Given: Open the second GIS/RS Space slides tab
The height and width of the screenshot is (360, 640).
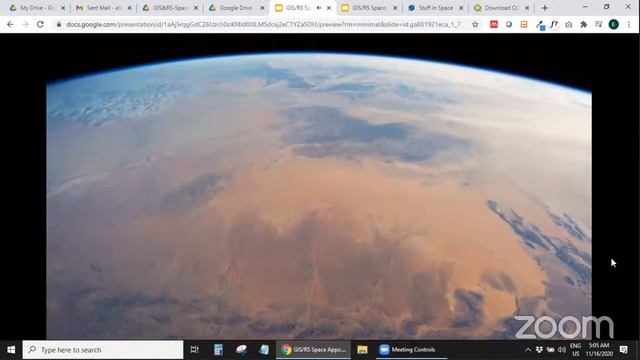Looking at the screenshot, I should pos(369,8).
